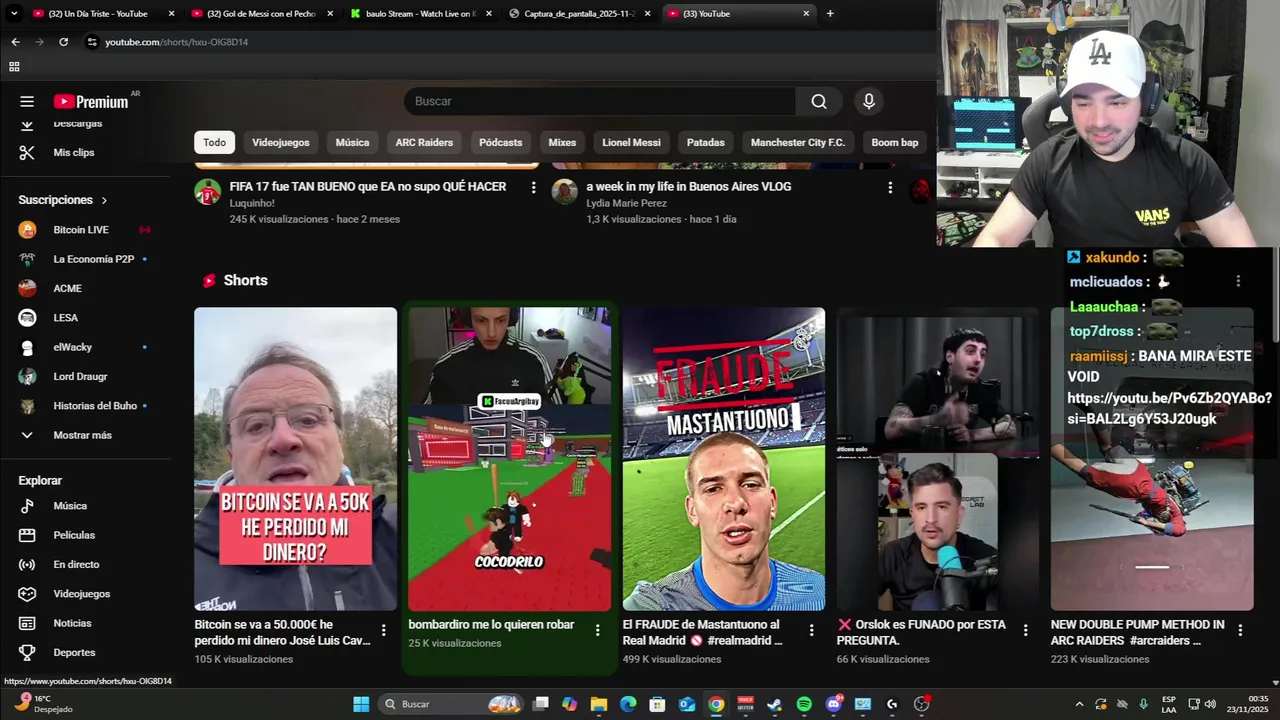This screenshot has height=720, width=1280.
Task: Open options menu for bombardiro short
Action: pos(597,630)
